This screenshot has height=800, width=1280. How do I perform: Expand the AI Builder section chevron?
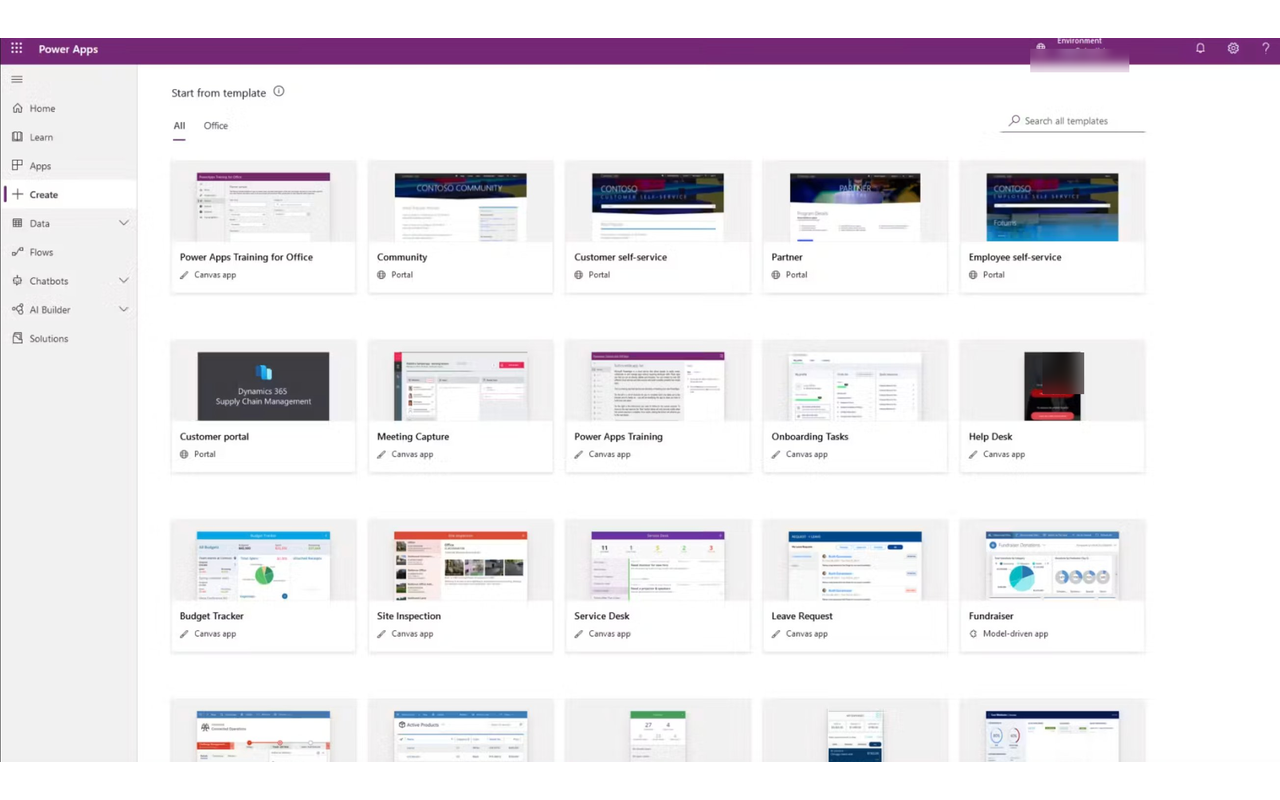[124, 310]
